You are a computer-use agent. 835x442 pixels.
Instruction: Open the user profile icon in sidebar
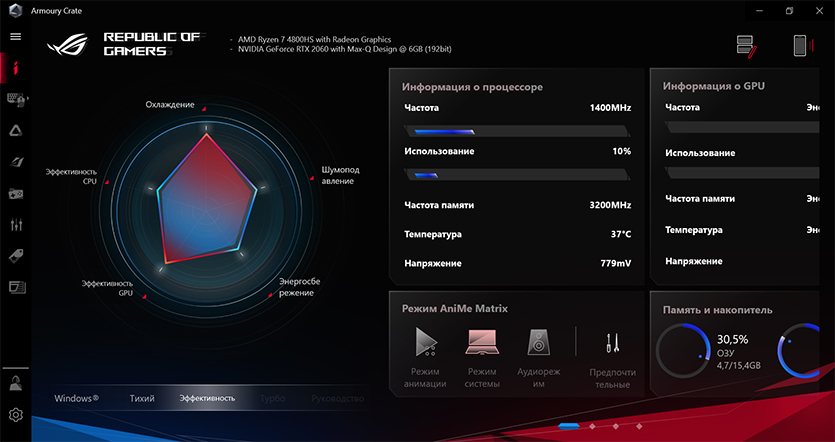[x=16, y=383]
